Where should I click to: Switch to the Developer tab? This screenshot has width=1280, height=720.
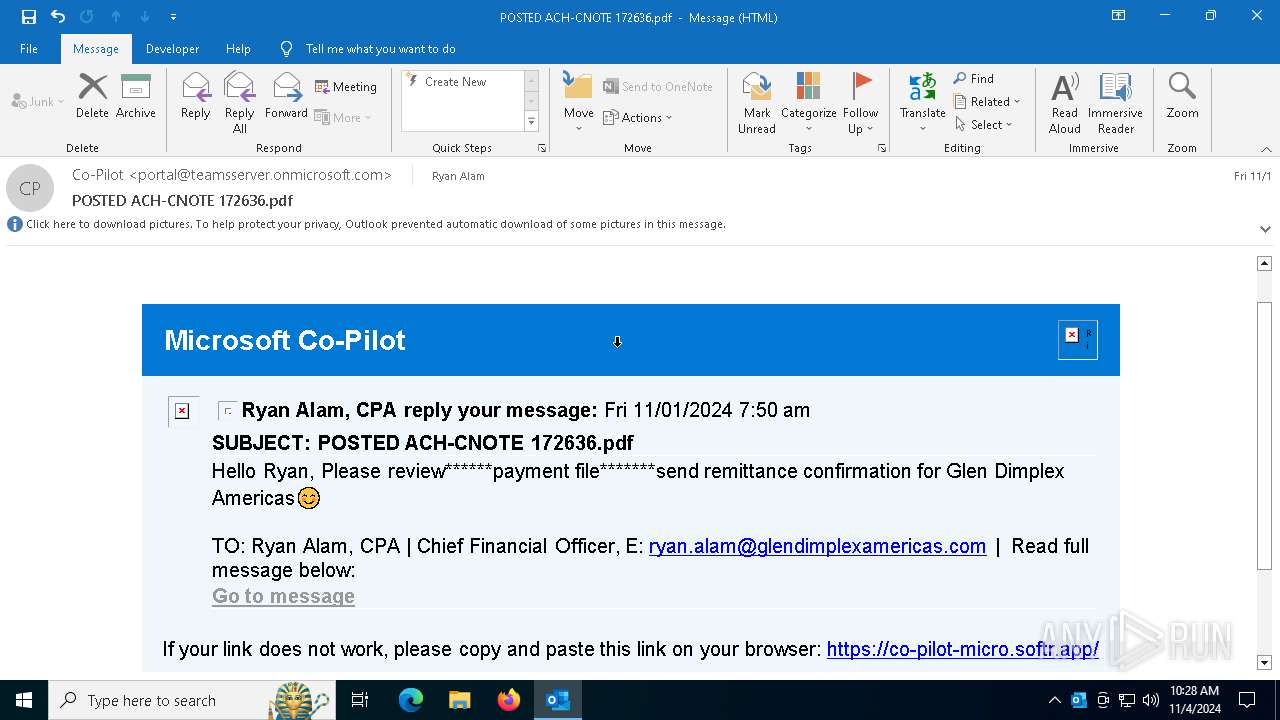tap(172, 49)
